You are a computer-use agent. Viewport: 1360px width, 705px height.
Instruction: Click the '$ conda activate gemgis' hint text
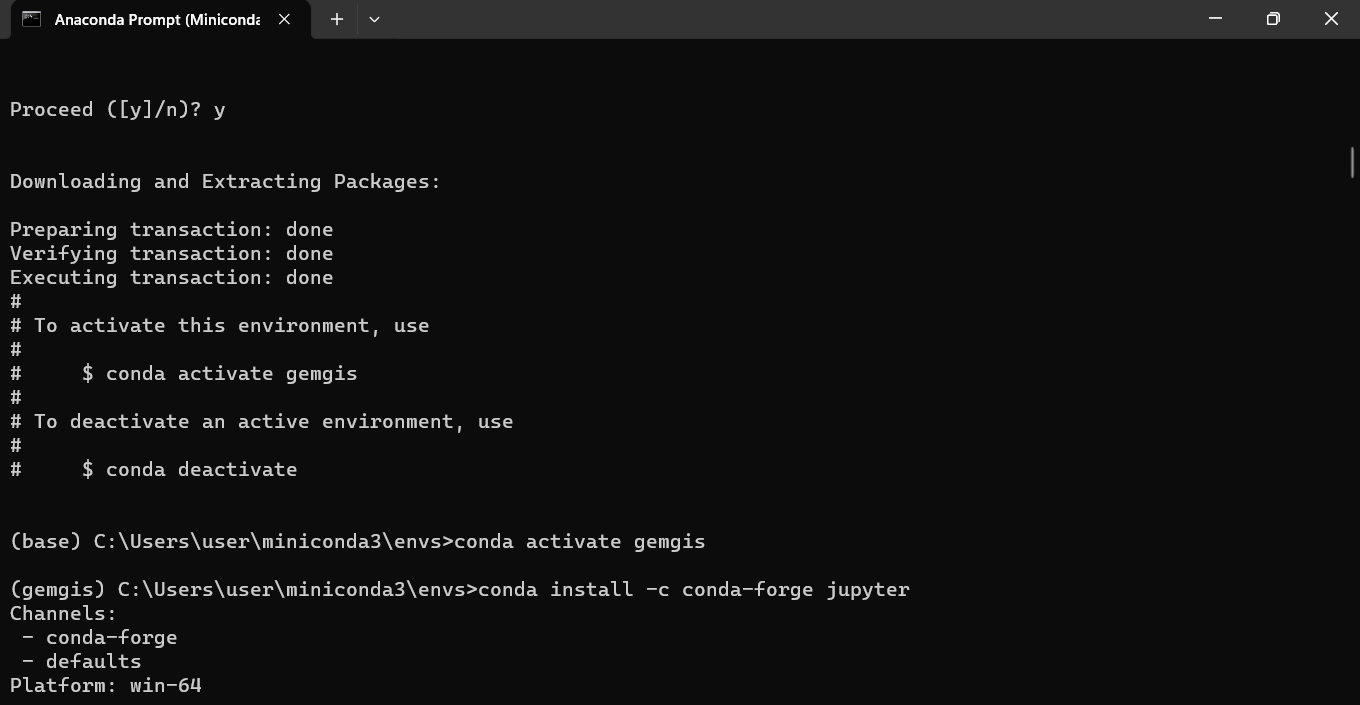pos(219,373)
